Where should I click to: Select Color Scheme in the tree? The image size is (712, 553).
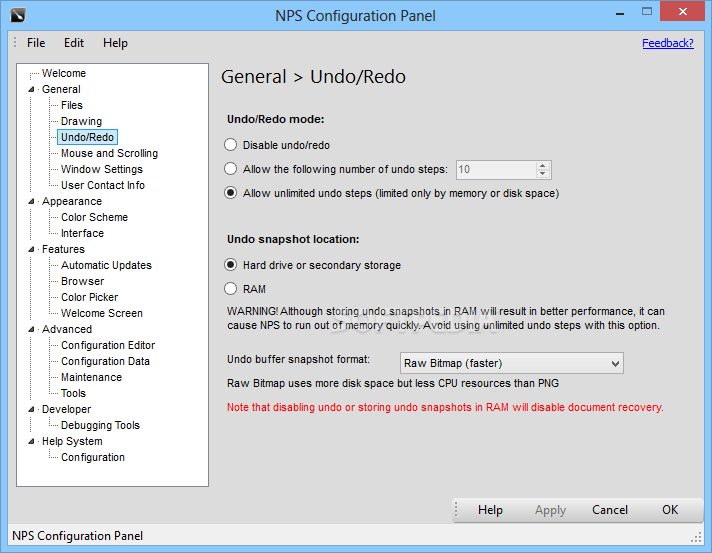click(94, 217)
